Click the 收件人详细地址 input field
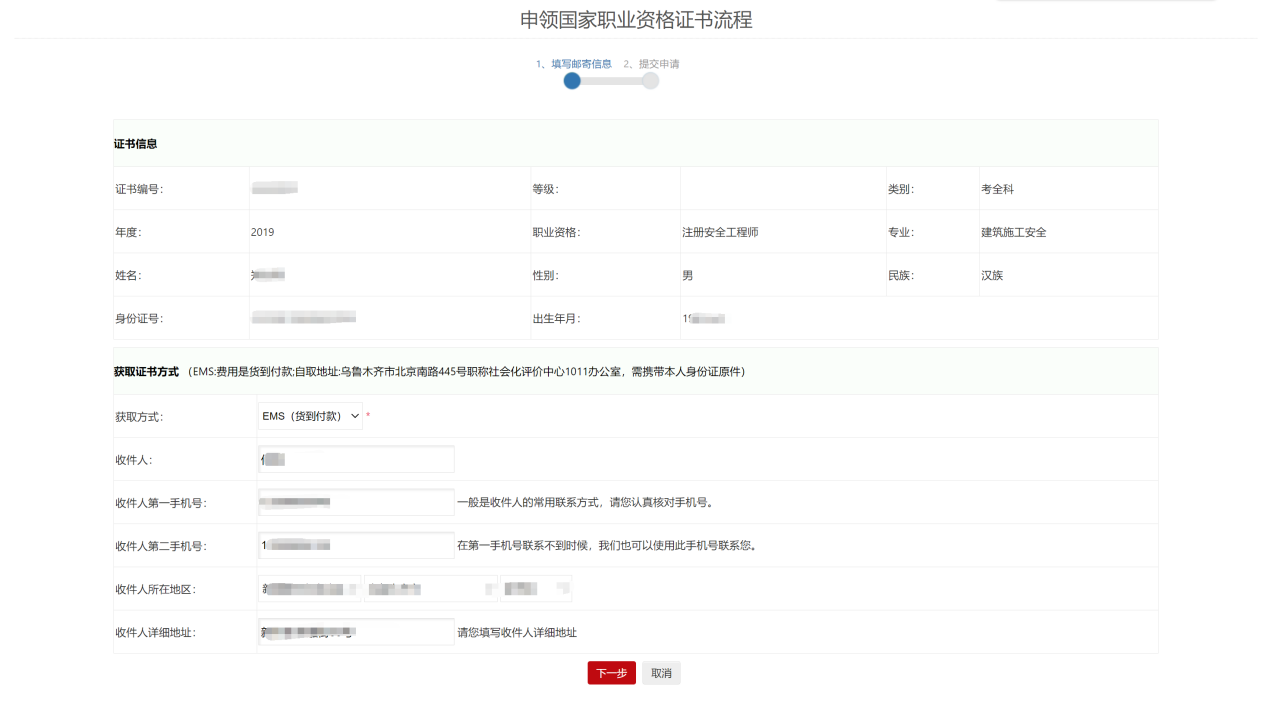This screenshot has height=719, width=1269. (x=356, y=632)
